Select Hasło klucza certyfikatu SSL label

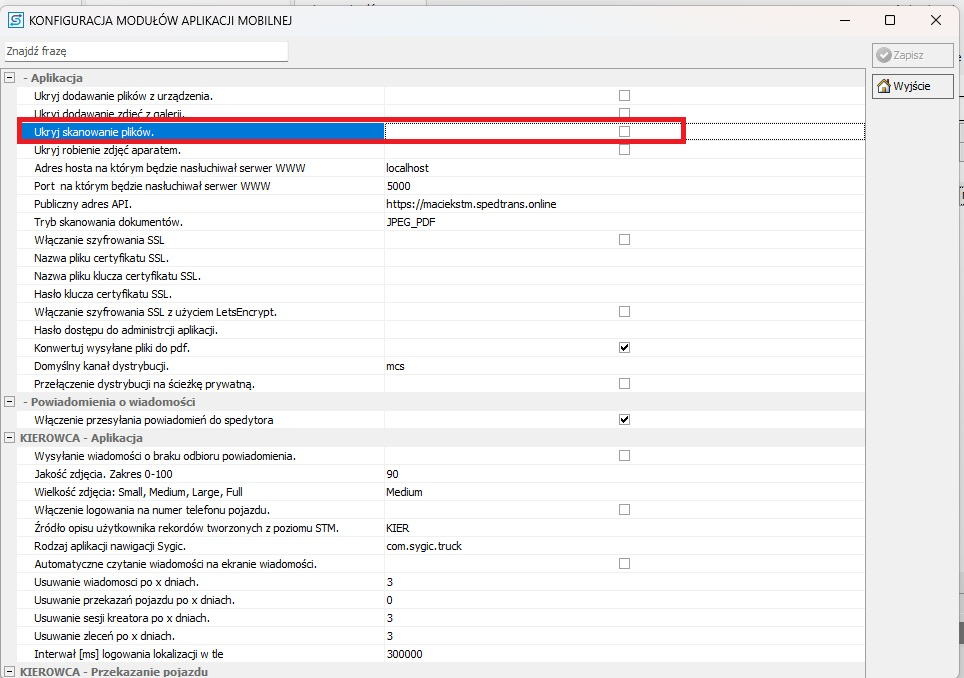click(103, 294)
